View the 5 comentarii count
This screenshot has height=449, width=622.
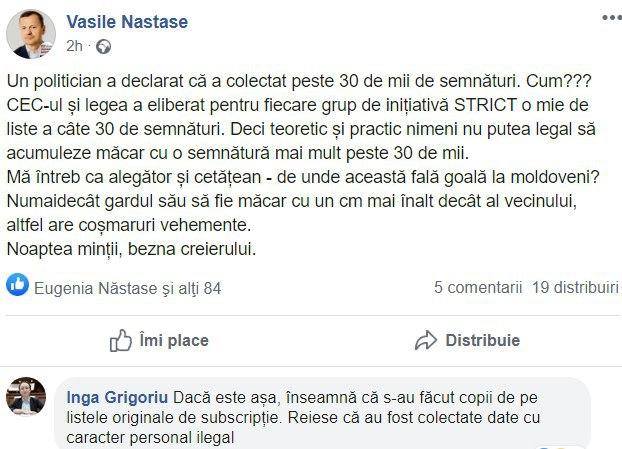pyautogui.click(x=478, y=288)
